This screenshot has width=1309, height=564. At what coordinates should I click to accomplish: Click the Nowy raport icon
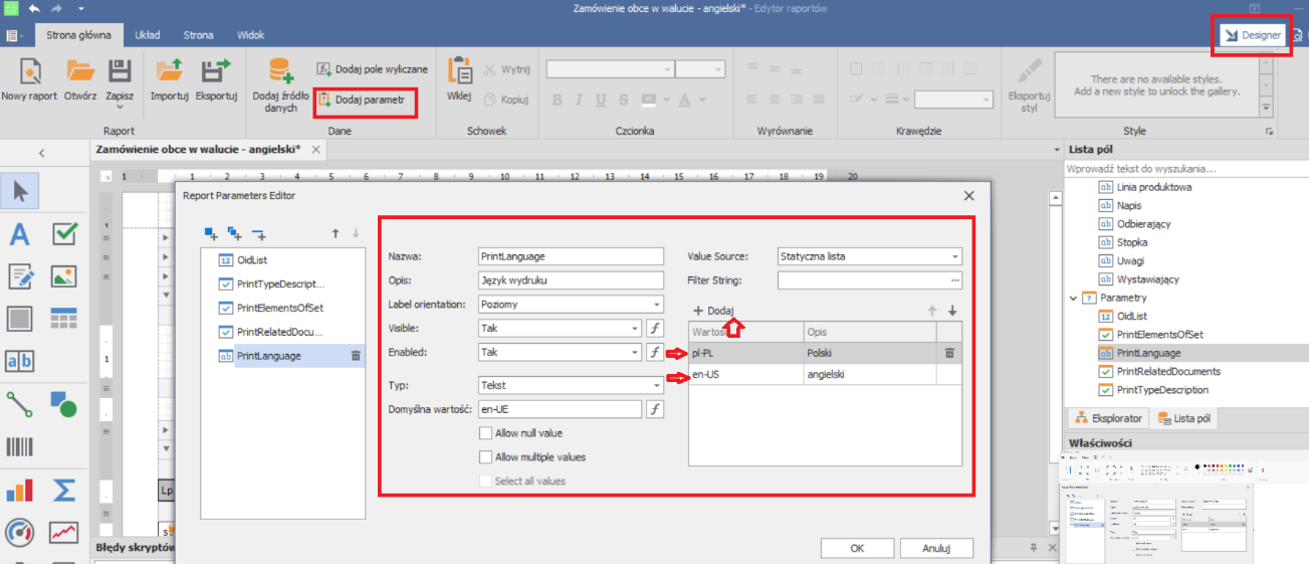click(28, 73)
